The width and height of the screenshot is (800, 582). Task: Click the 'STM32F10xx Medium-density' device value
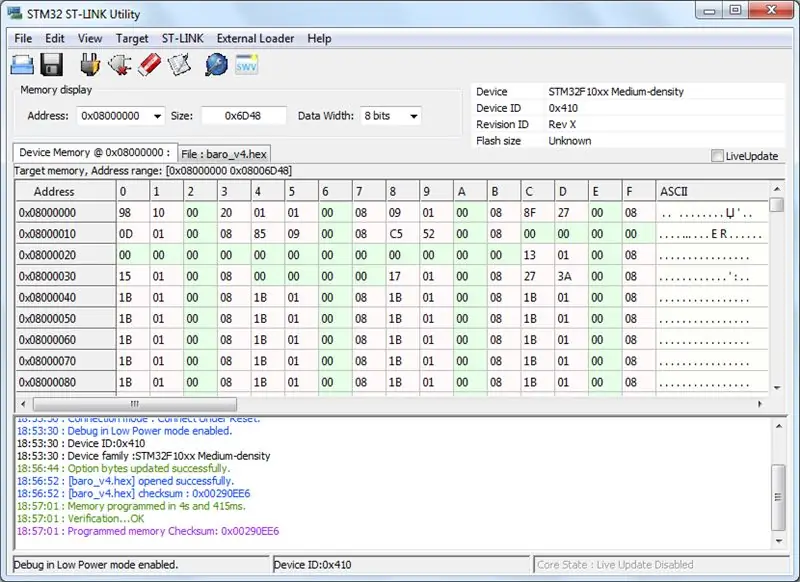tap(616, 92)
